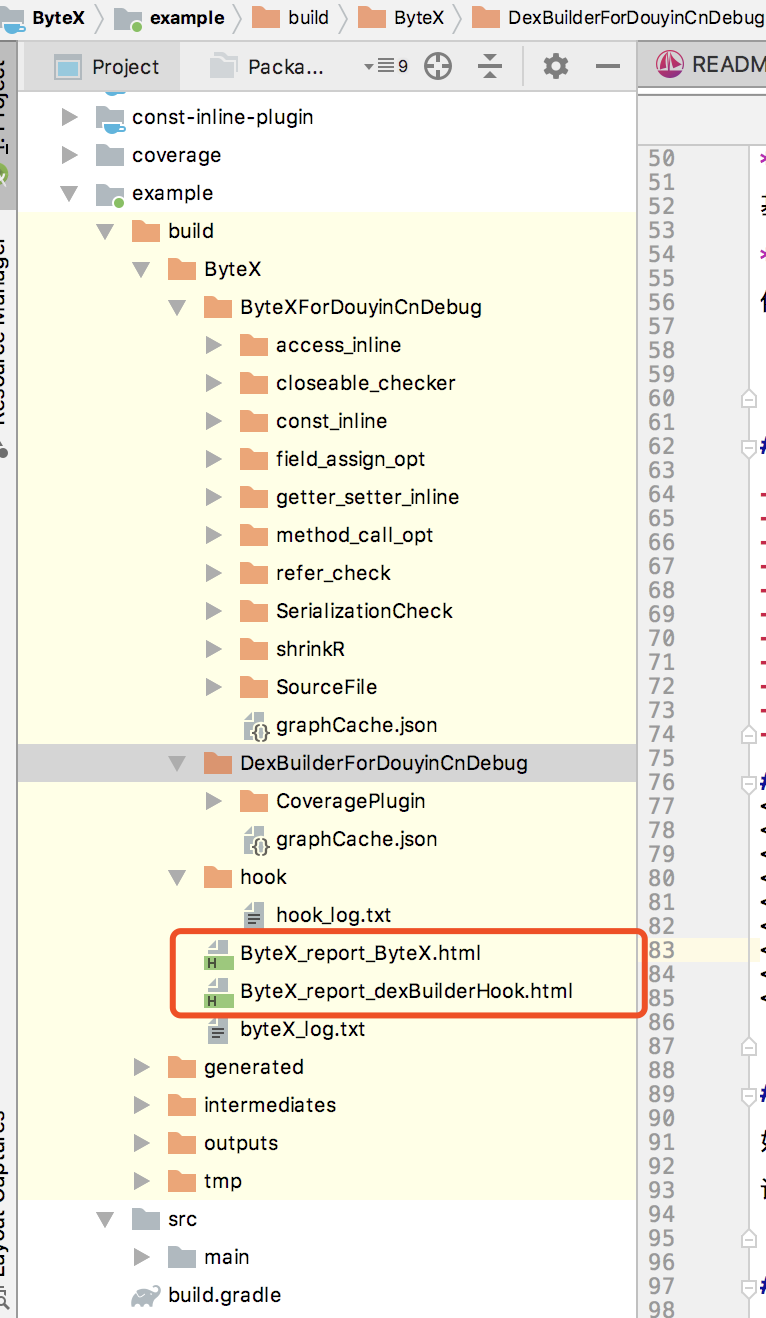The height and width of the screenshot is (1318, 766).
Task: Select the example breadcrumb
Action: pos(171,18)
